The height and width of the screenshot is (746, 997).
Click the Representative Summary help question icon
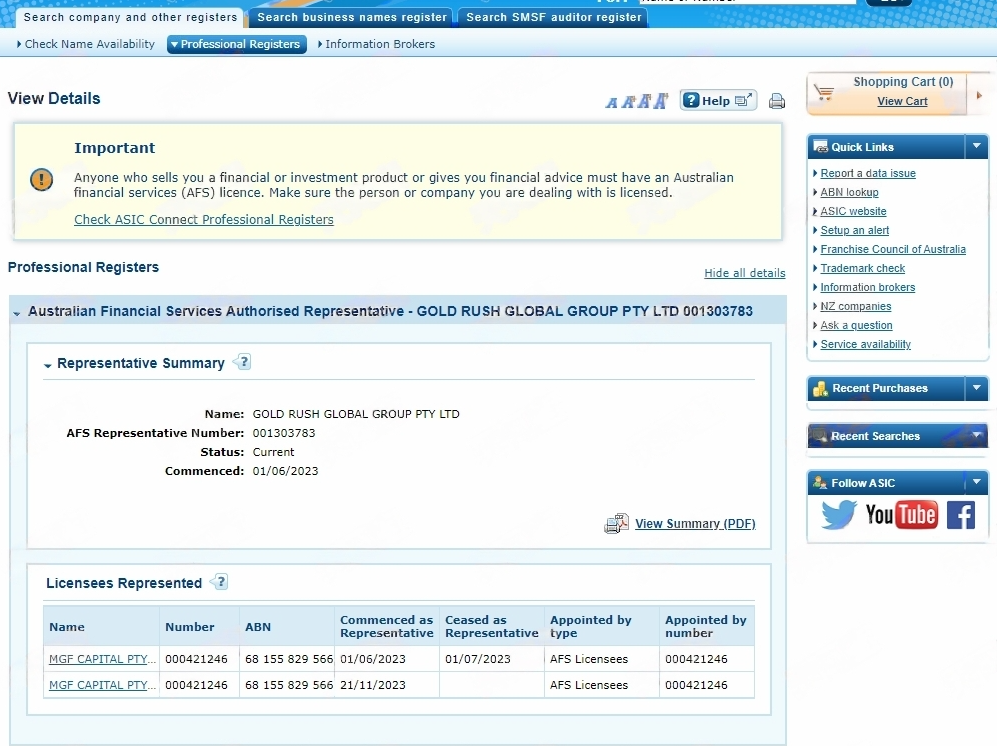click(242, 362)
